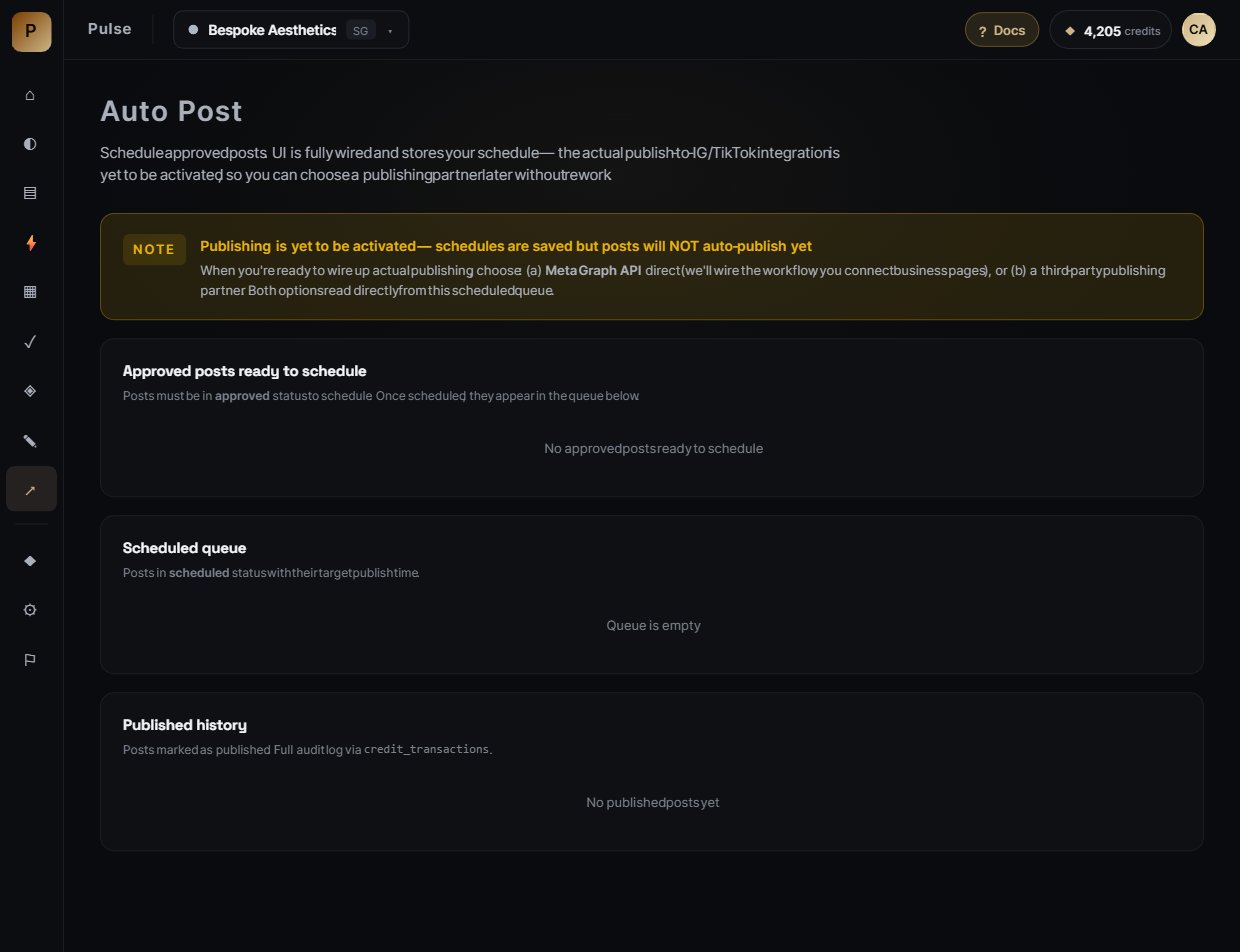Click the pencil edit sidebar icon
Screen dimensions: 1240x952
click(30, 440)
